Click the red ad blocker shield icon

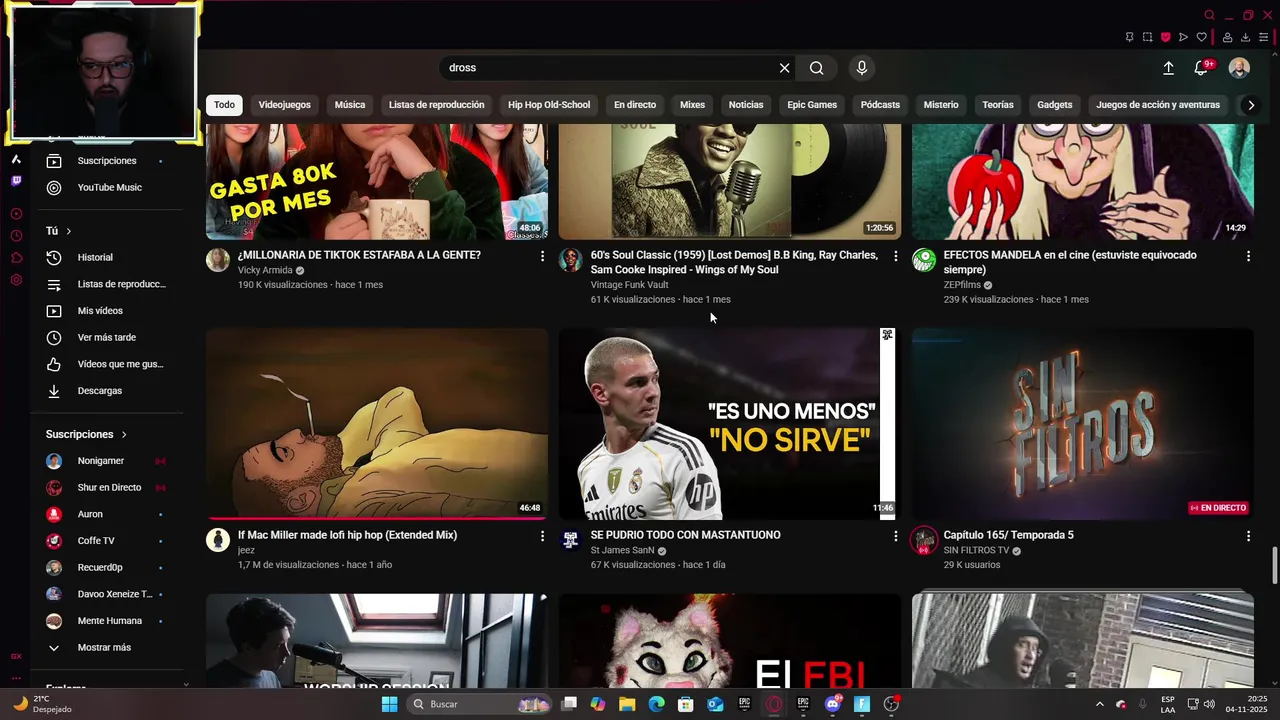coord(1165,37)
